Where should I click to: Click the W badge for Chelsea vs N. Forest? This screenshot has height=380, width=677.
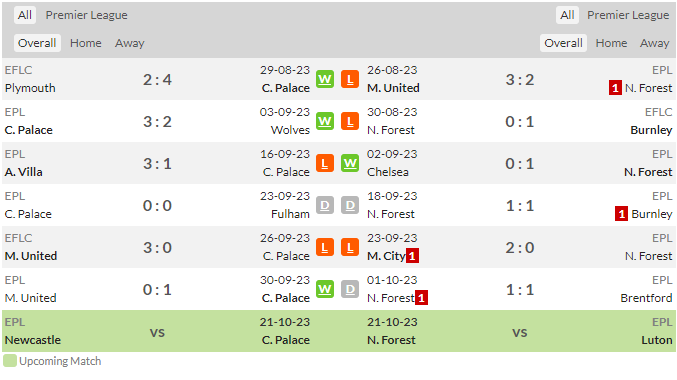(x=350, y=163)
